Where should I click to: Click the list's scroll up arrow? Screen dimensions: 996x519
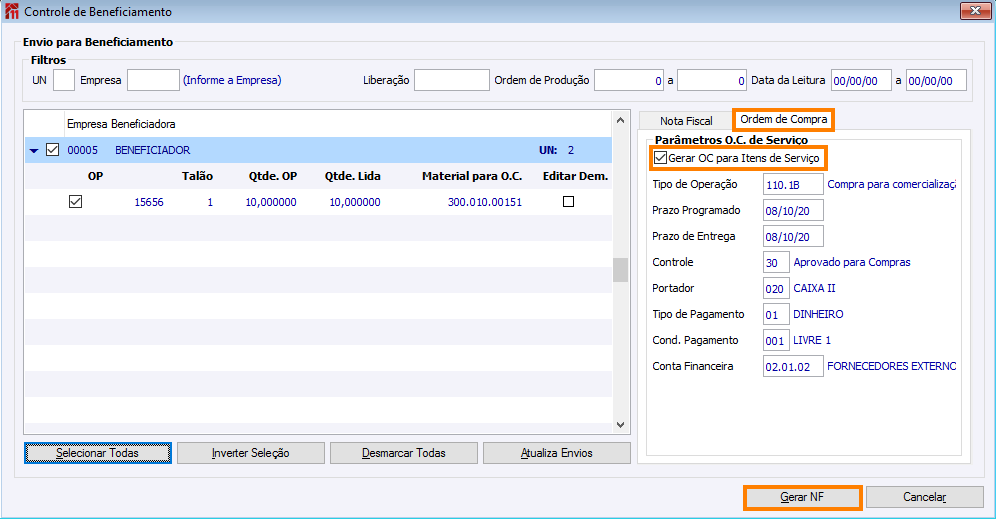click(621, 120)
